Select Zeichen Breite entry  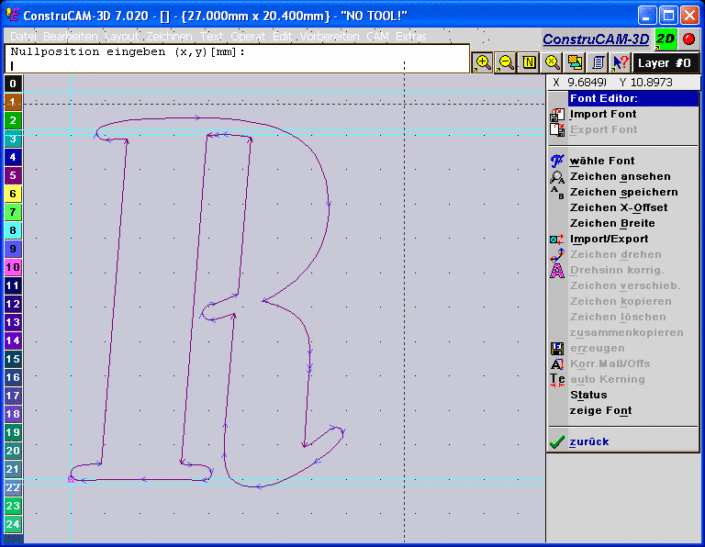[612, 223]
